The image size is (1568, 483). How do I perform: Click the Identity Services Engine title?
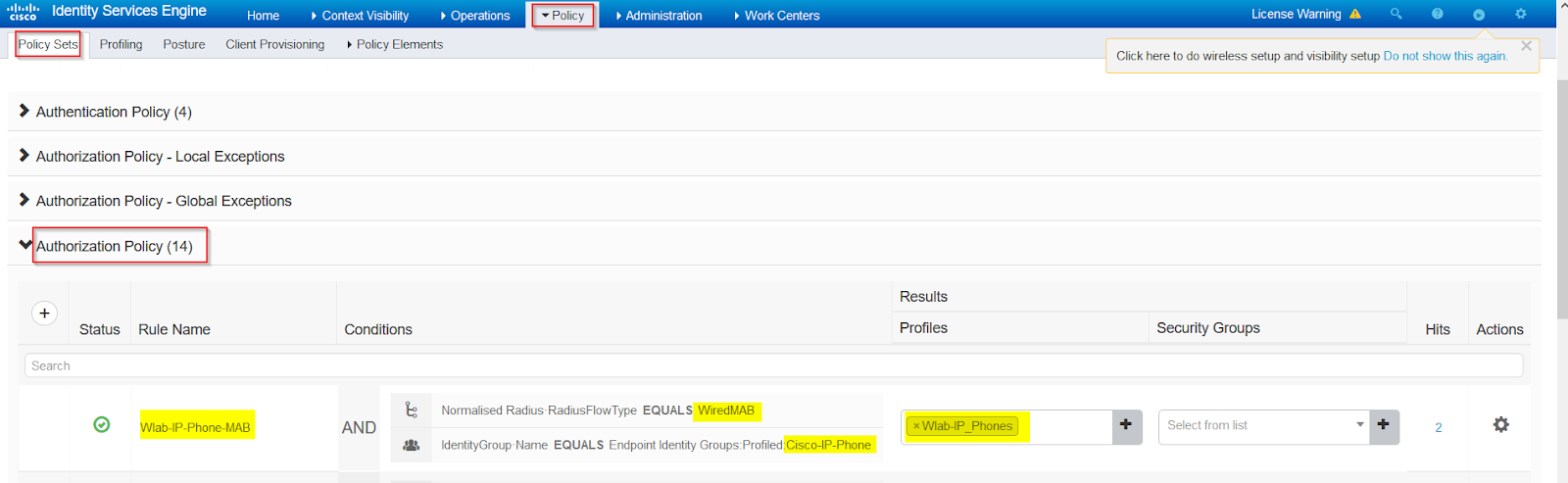pos(129,11)
